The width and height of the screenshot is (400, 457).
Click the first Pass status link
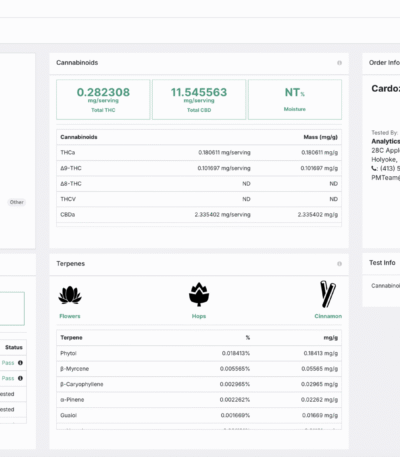click(8, 363)
